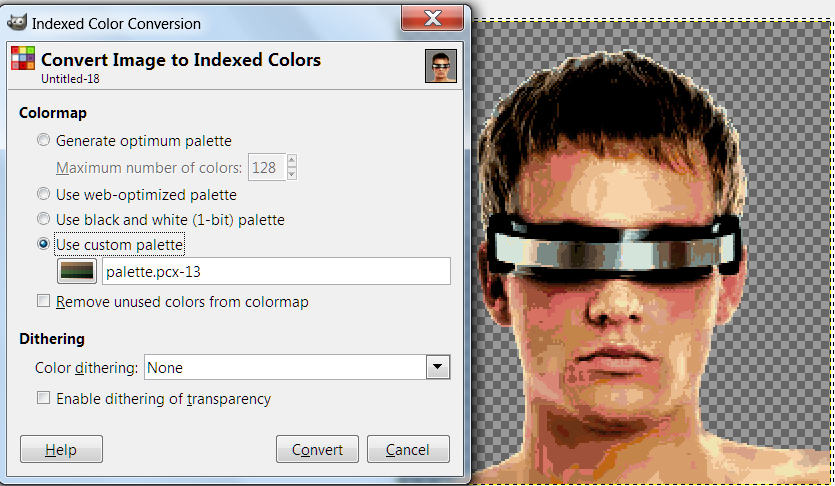
Task: Click the Color dithering combo box showing None
Action: click(x=285, y=368)
